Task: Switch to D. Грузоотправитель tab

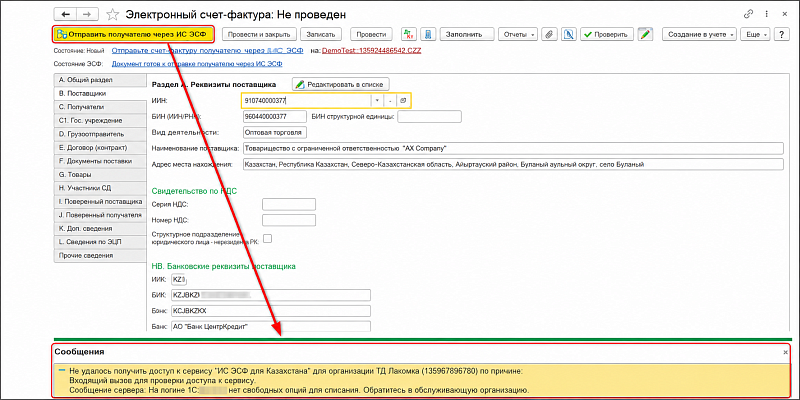Action: tap(100, 134)
